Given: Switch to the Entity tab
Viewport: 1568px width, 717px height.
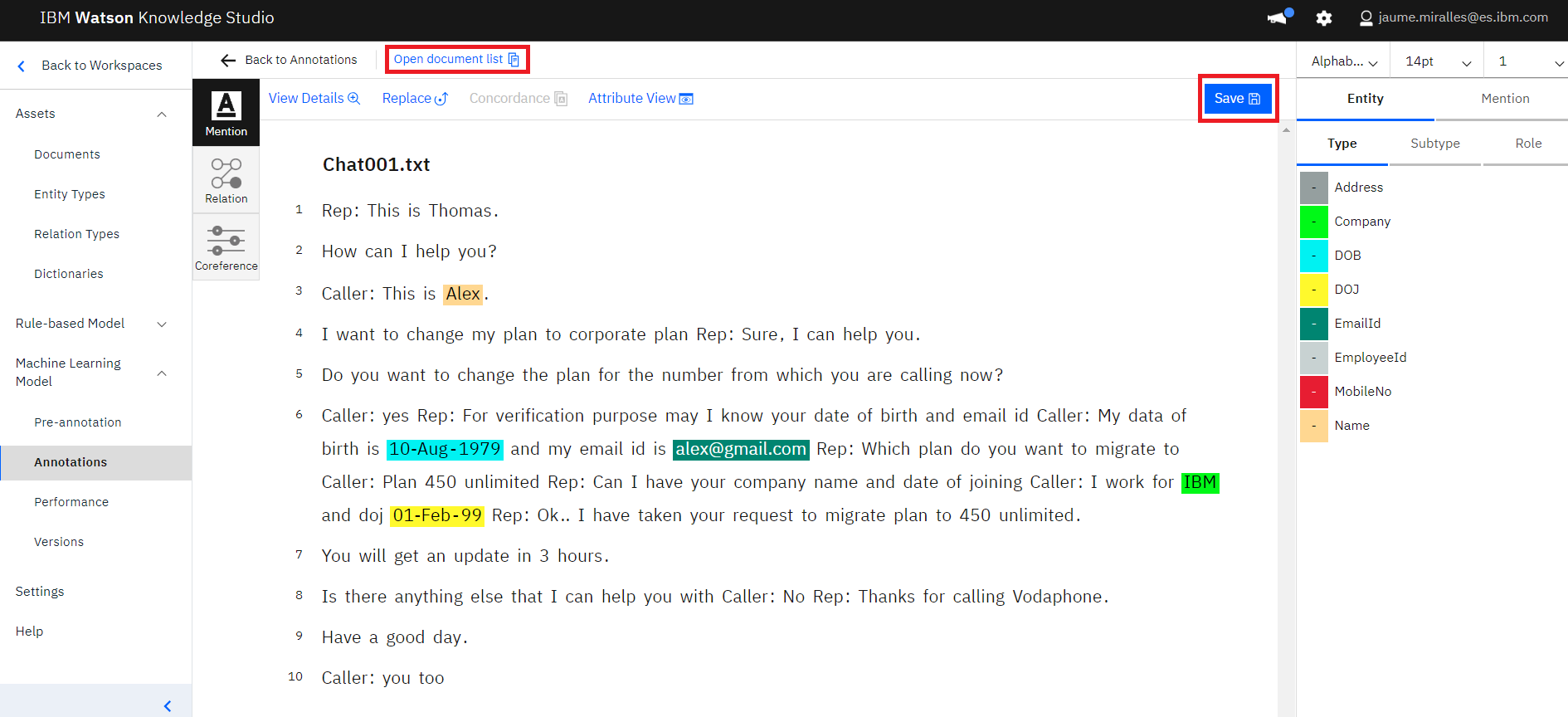Looking at the screenshot, I should point(1365,99).
